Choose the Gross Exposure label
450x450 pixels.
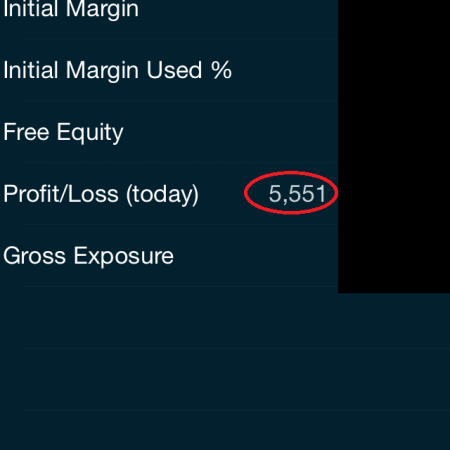tap(88, 256)
